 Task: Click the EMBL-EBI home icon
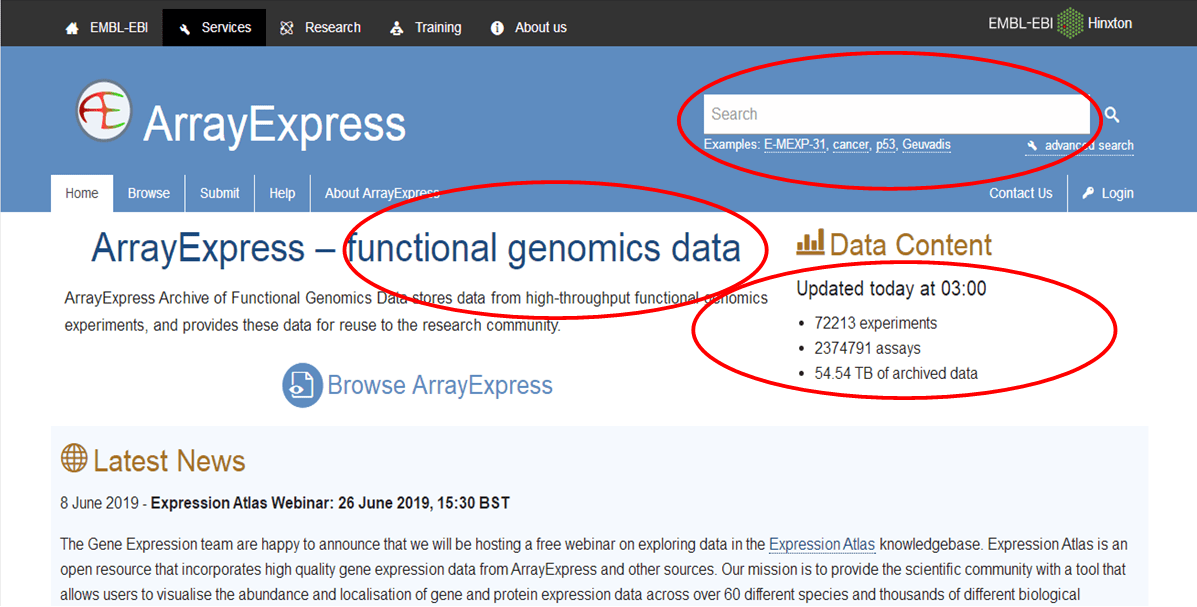click(x=72, y=28)
